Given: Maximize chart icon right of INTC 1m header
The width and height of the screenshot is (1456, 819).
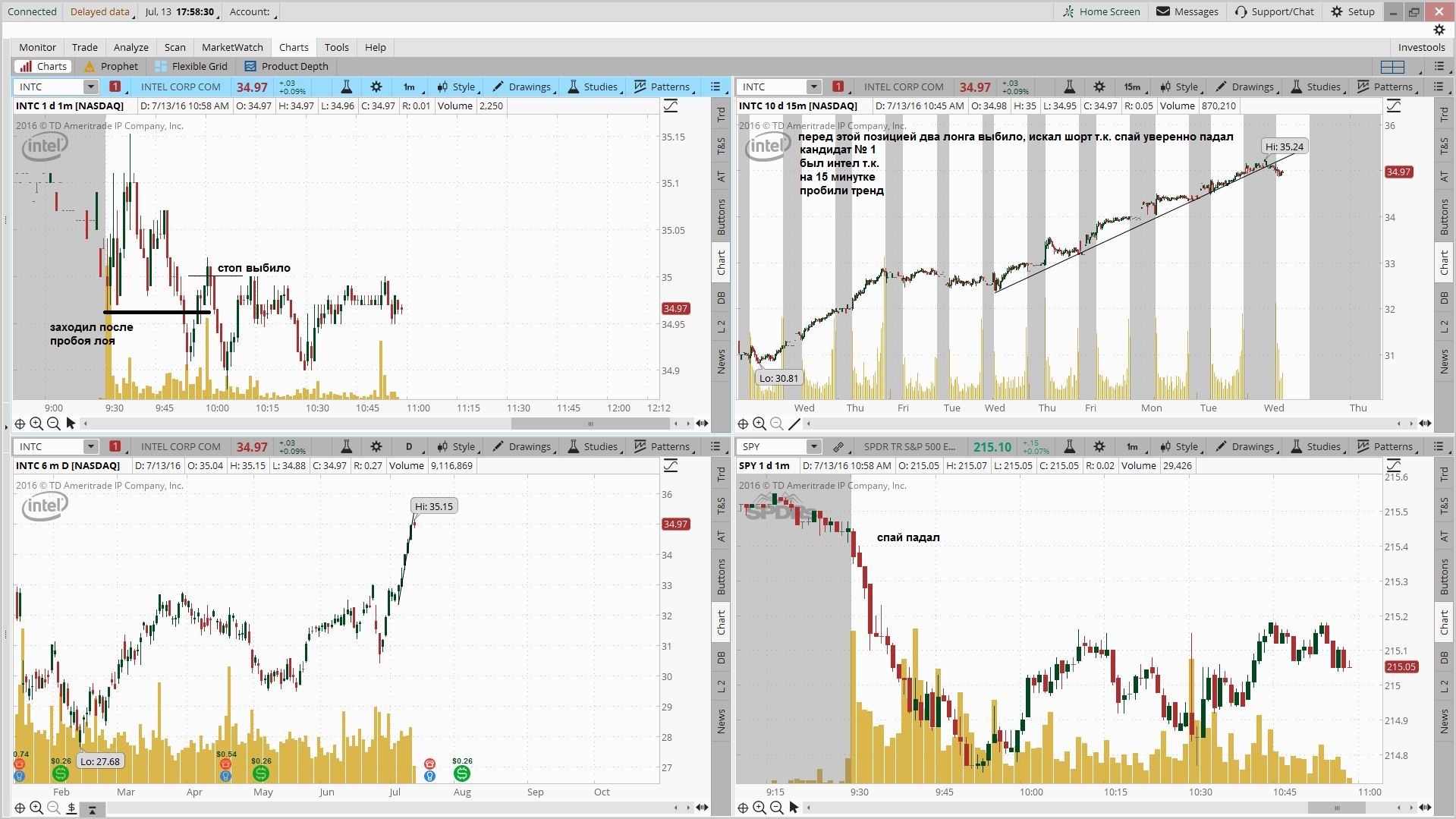Looking at the screenshot, I should 671,106.
